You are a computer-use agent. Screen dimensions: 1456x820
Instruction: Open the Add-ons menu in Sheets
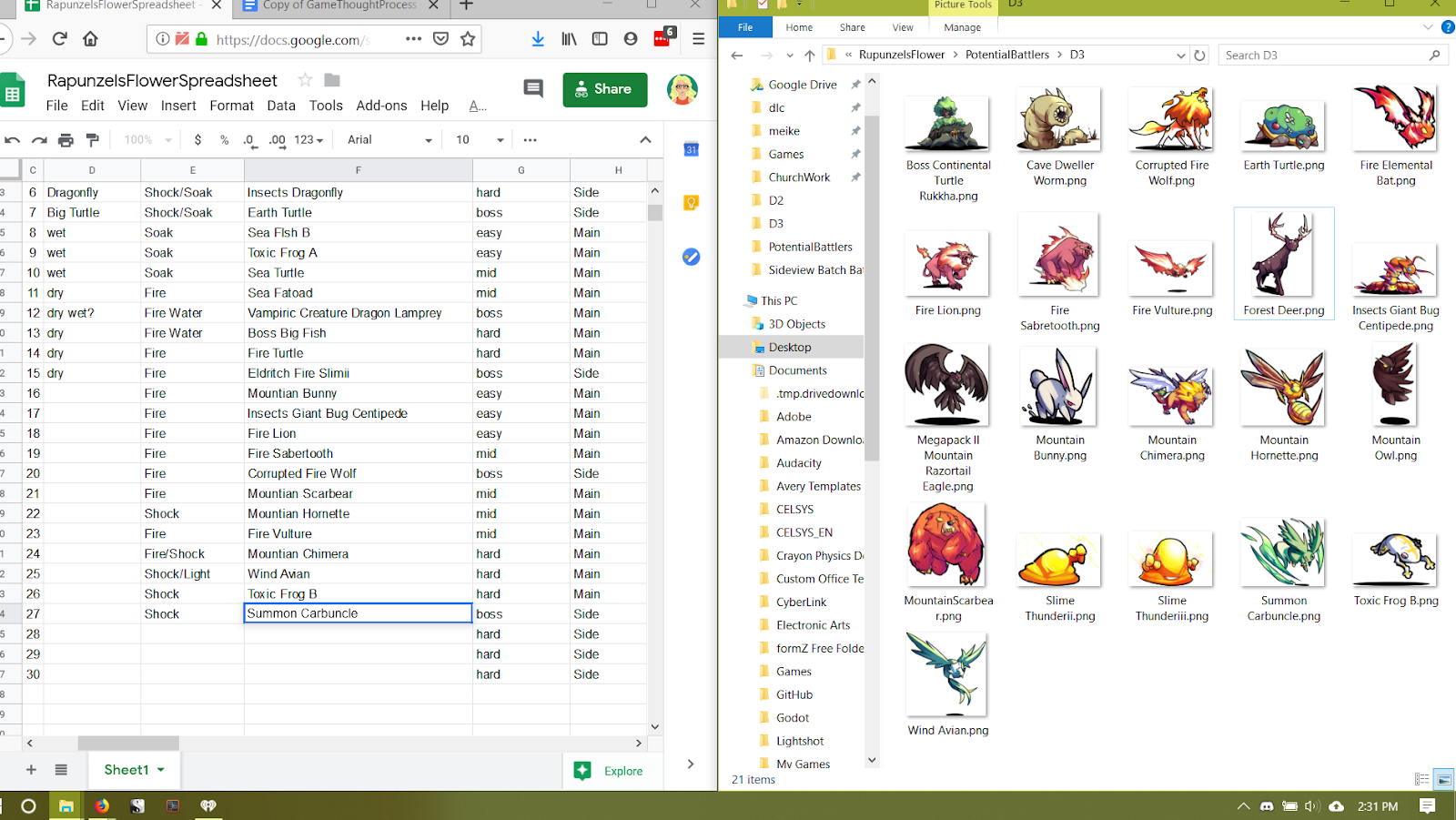tap(381, 106)
